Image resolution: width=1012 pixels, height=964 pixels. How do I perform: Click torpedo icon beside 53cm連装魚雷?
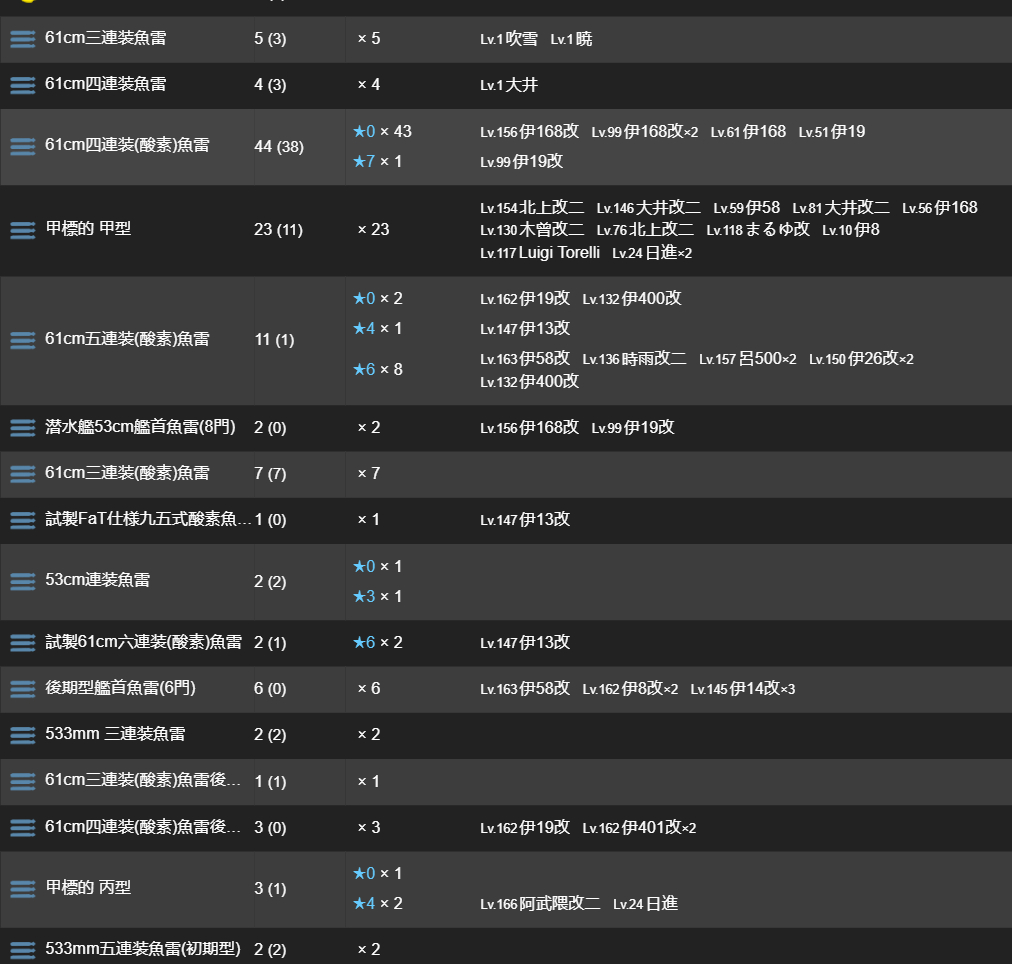coord(23,581)
